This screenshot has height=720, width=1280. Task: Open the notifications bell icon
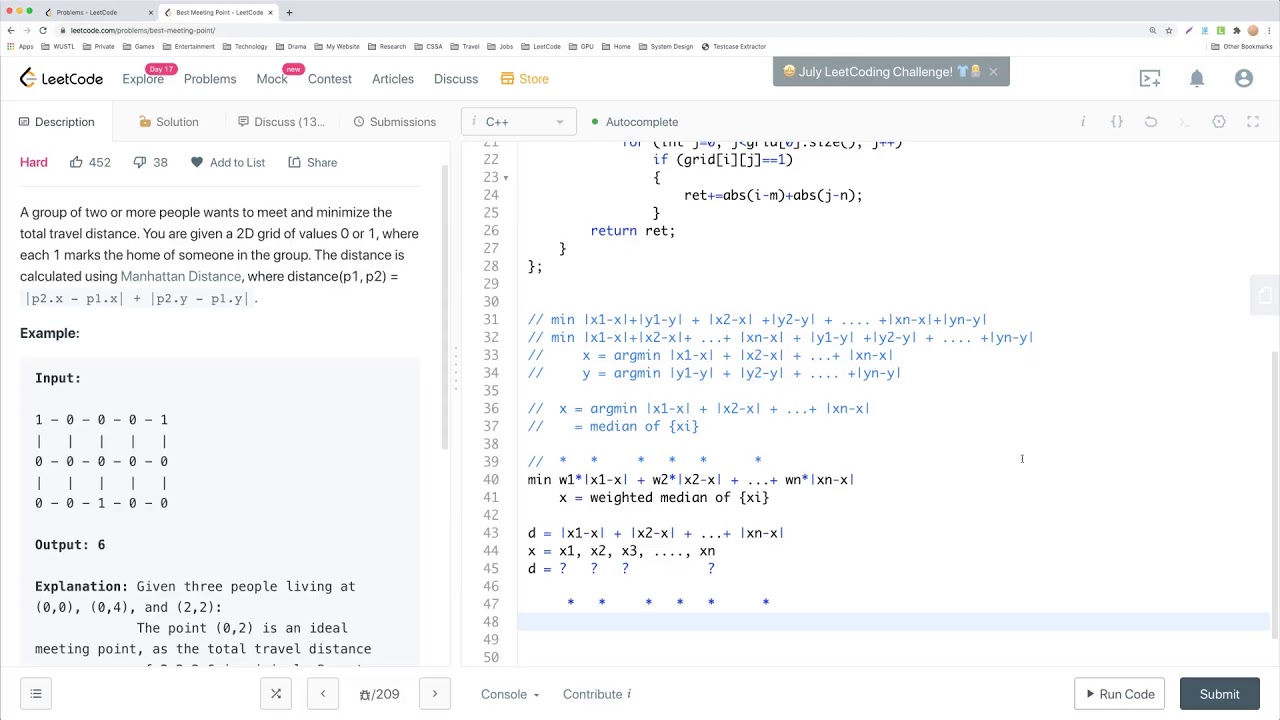[1197, 79]
